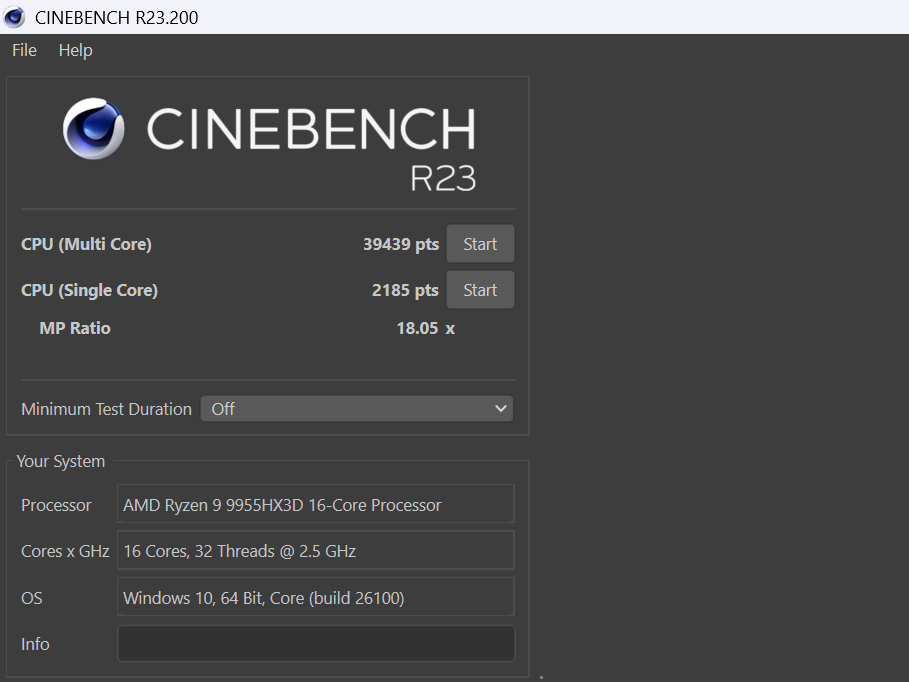Viewport: 909px width, 682px height.
Task: Open the Minimum Test Duration dropdown
Action: click(x=357, y=409)
